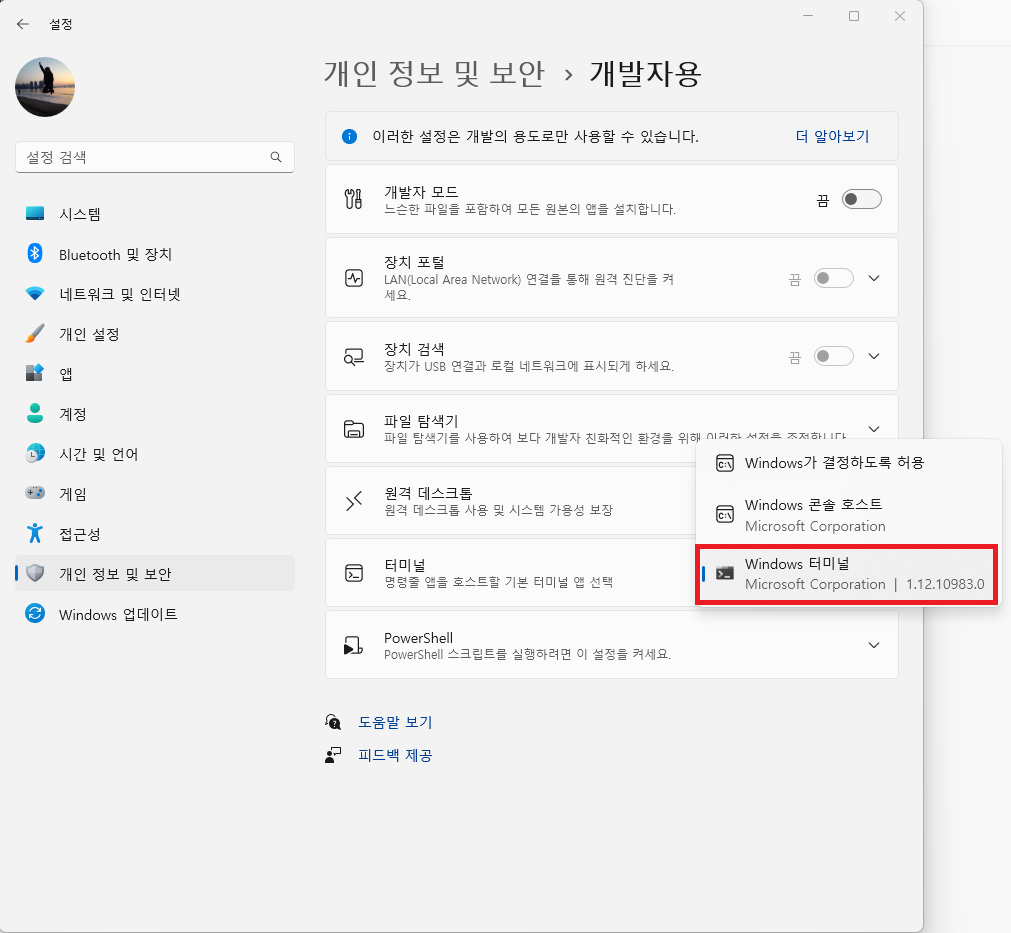Viewport: 1011px width, 933px height.
Task: Click the 파일 탐색기 setting title
Action: (x=421, y=420)
